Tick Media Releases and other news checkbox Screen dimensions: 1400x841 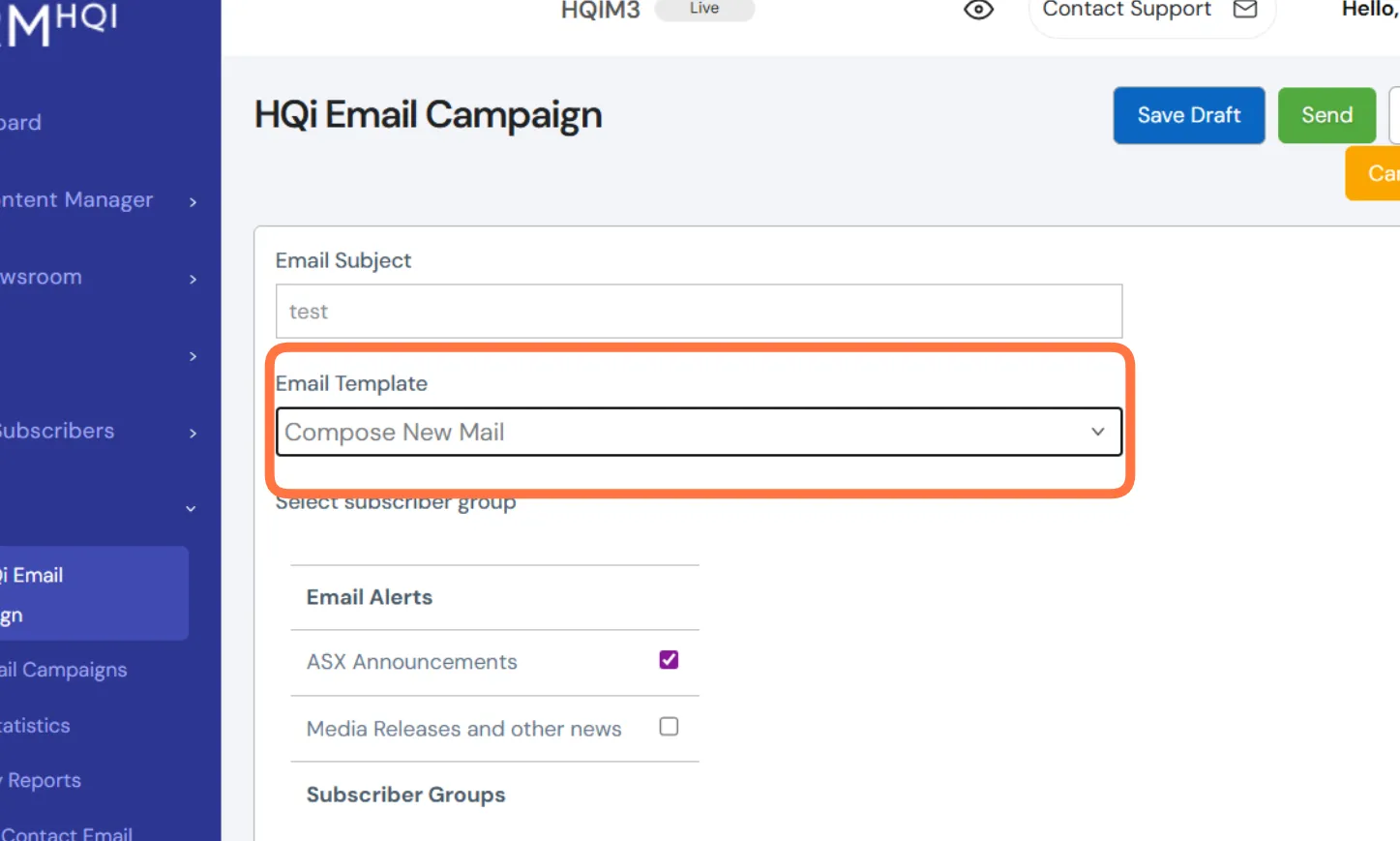point(669,726)
